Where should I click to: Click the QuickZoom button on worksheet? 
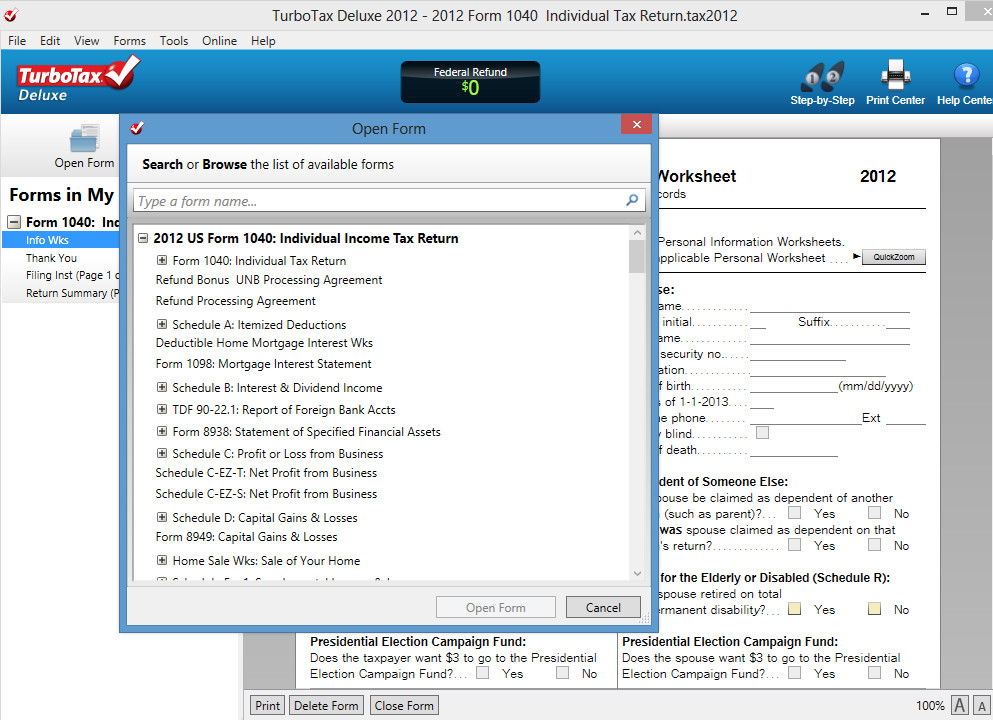point(894,256)
